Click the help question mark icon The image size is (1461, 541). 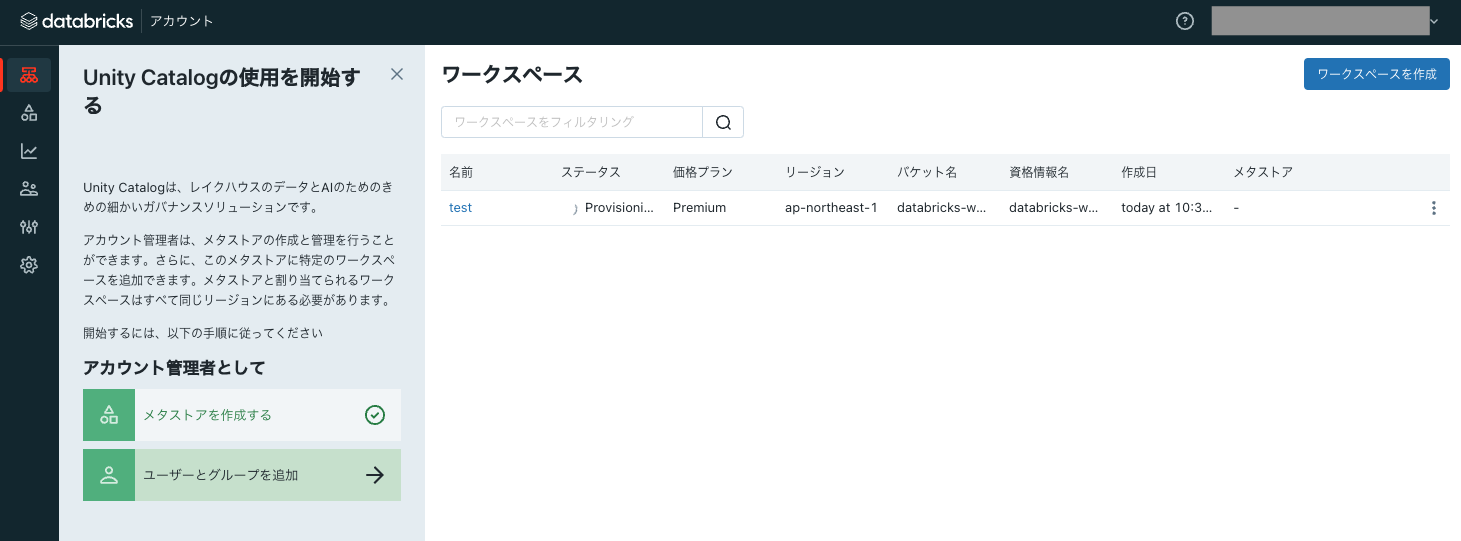click(x=1185, y=21)
